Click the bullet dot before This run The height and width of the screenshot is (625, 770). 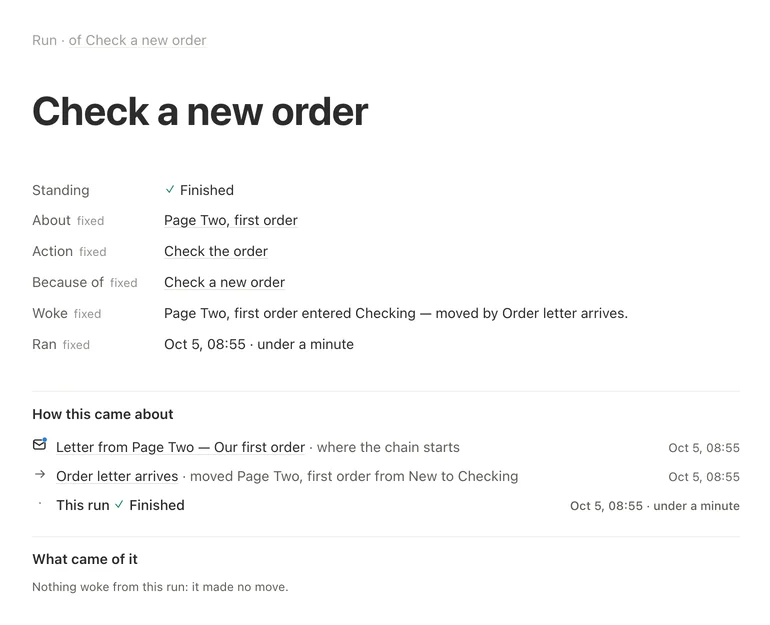point(40,503)
